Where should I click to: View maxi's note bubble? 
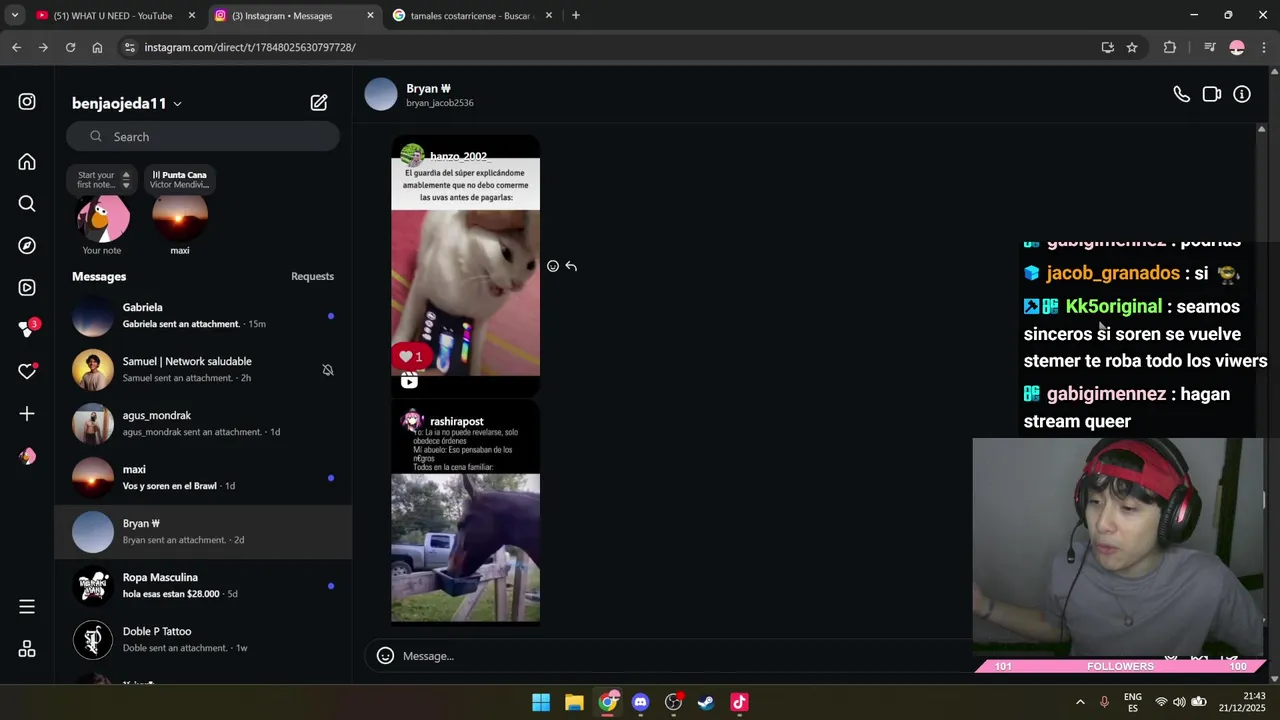(x=179, y=179)
